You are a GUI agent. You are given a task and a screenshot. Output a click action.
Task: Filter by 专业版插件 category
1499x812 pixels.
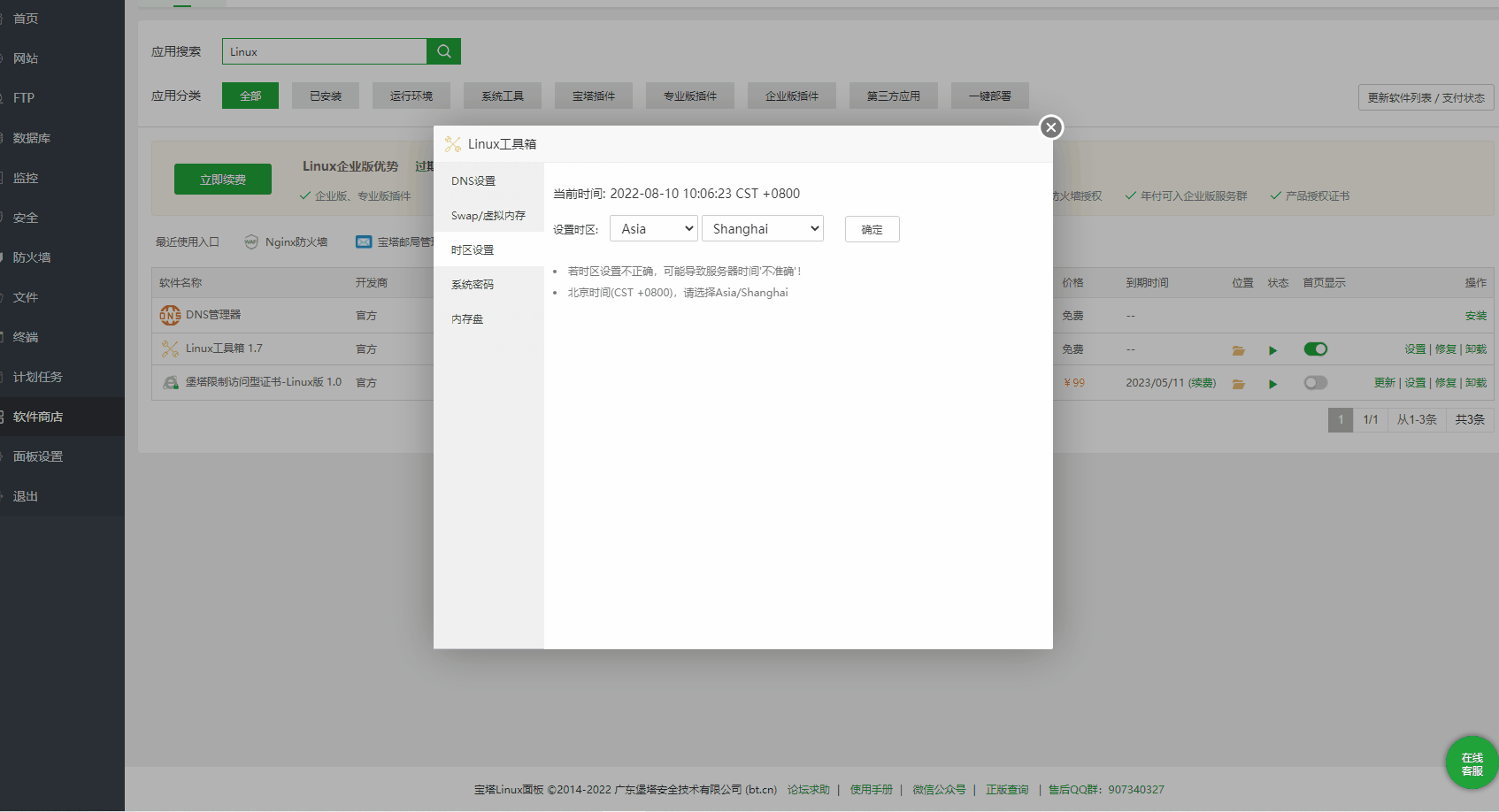coord(690,96)
